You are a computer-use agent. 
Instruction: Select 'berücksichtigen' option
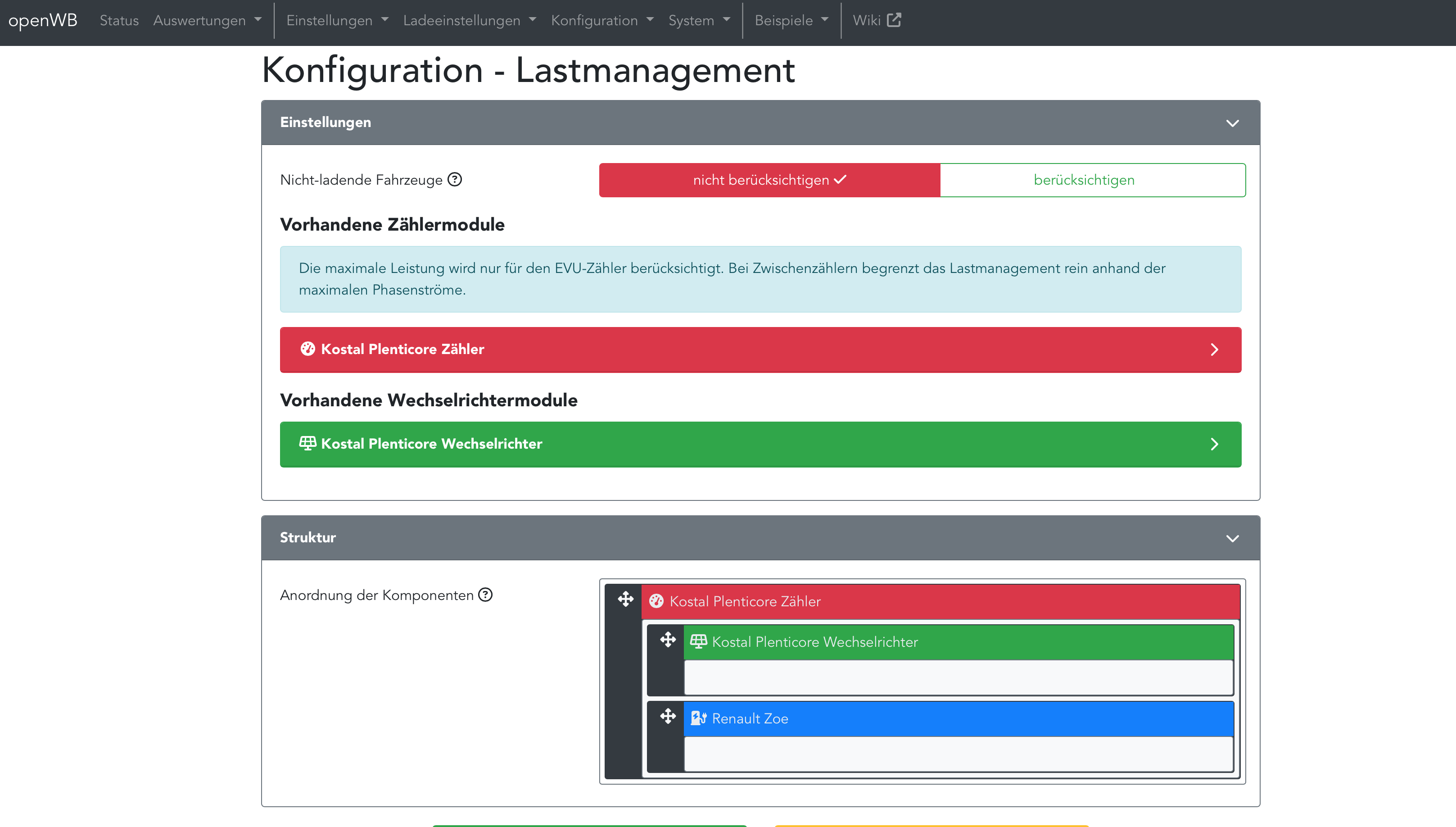(1084, 180)
